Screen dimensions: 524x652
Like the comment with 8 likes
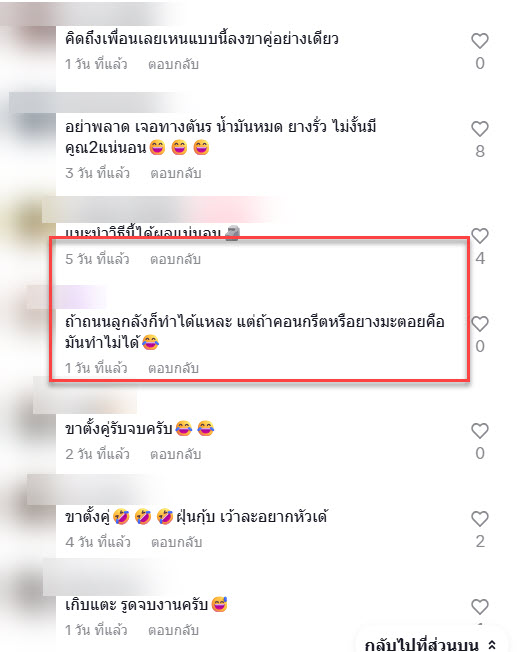tap(480, 129)
